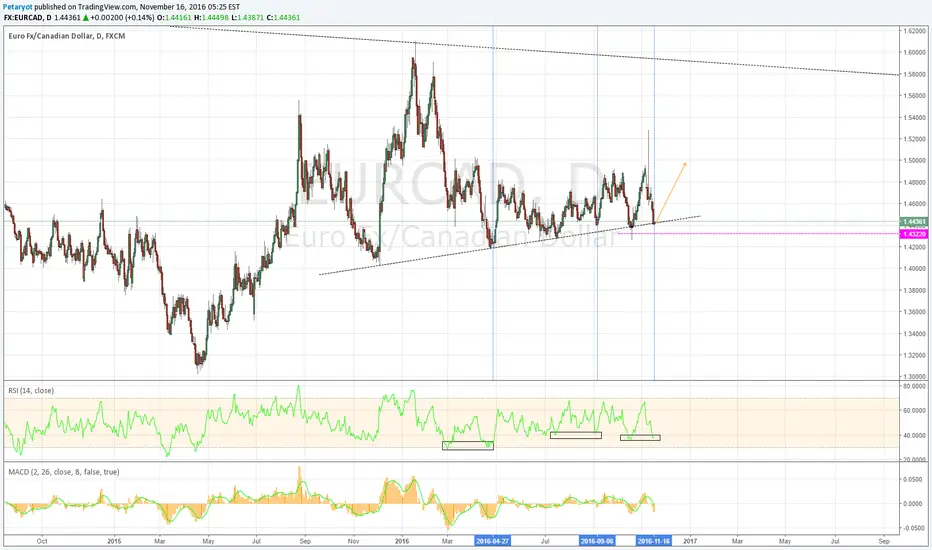The height and width of the screenshot is (550, 932).
Task: Click the 2015 label on time axis
Action: click(114, 541)
